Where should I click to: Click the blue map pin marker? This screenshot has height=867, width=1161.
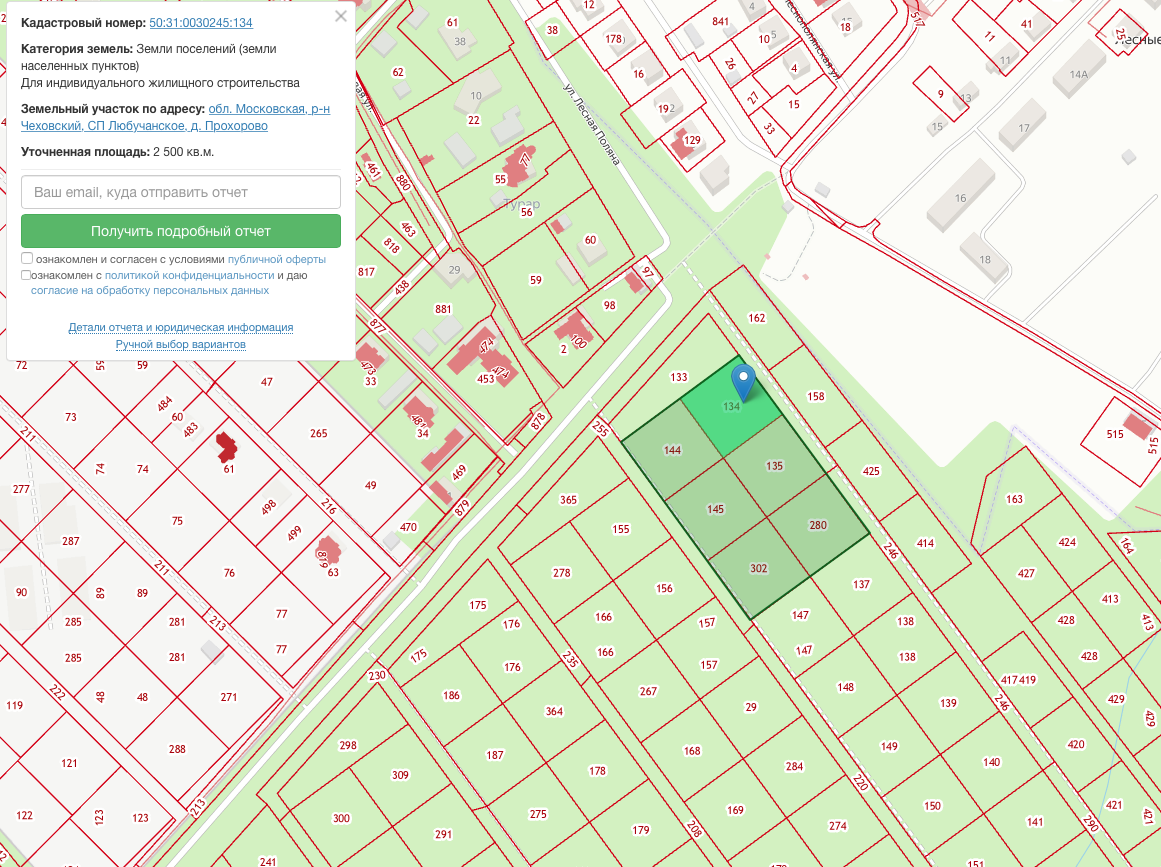click(743, 382)
